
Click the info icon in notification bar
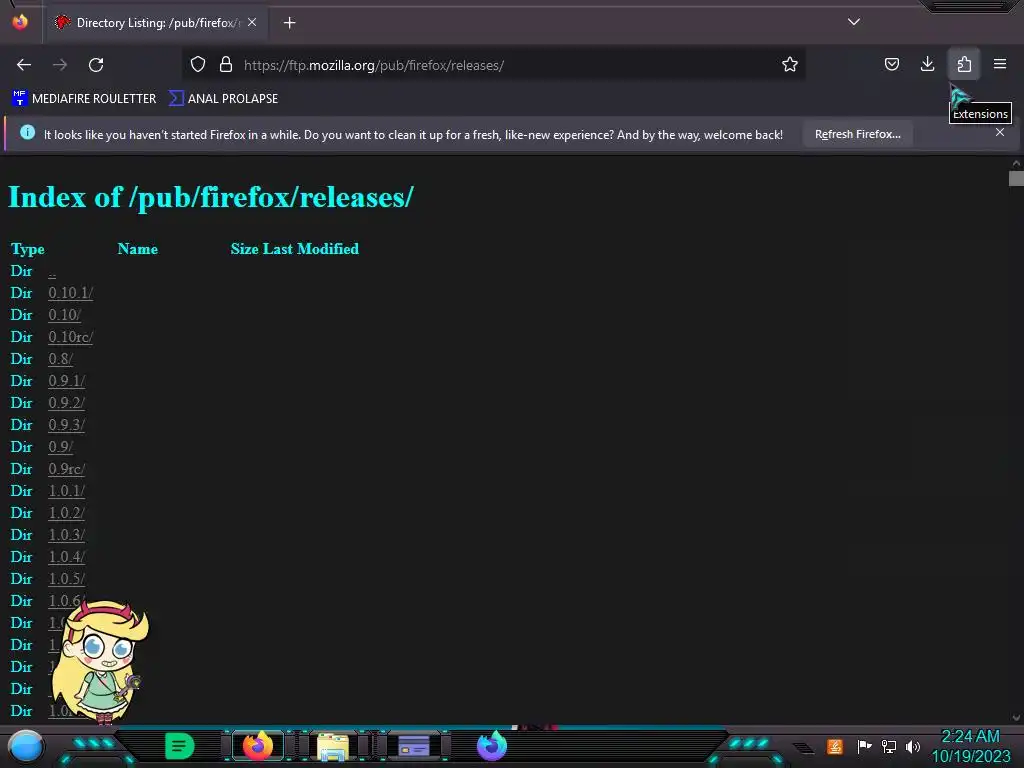pyautogui.click(x=27, y=133)
